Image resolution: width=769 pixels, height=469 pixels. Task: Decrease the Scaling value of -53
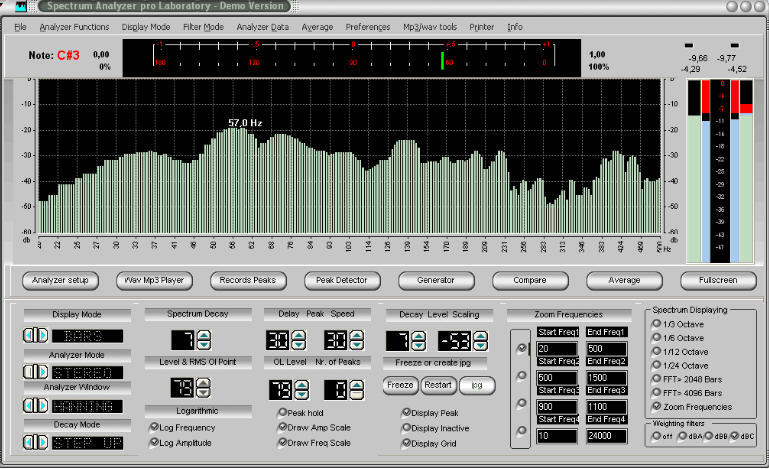click(481, 345)
